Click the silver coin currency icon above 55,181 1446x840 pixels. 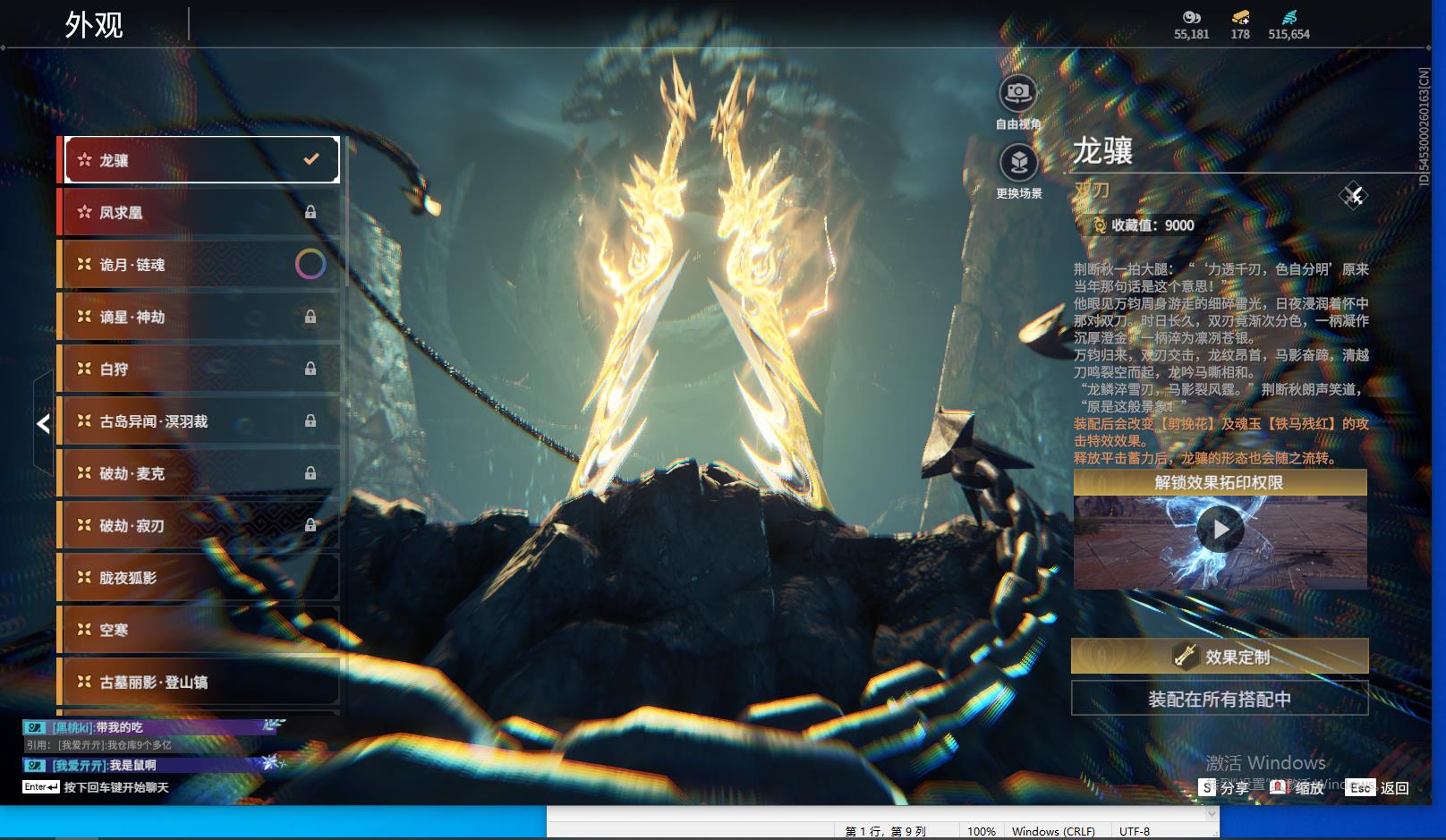coord(1191,17)
